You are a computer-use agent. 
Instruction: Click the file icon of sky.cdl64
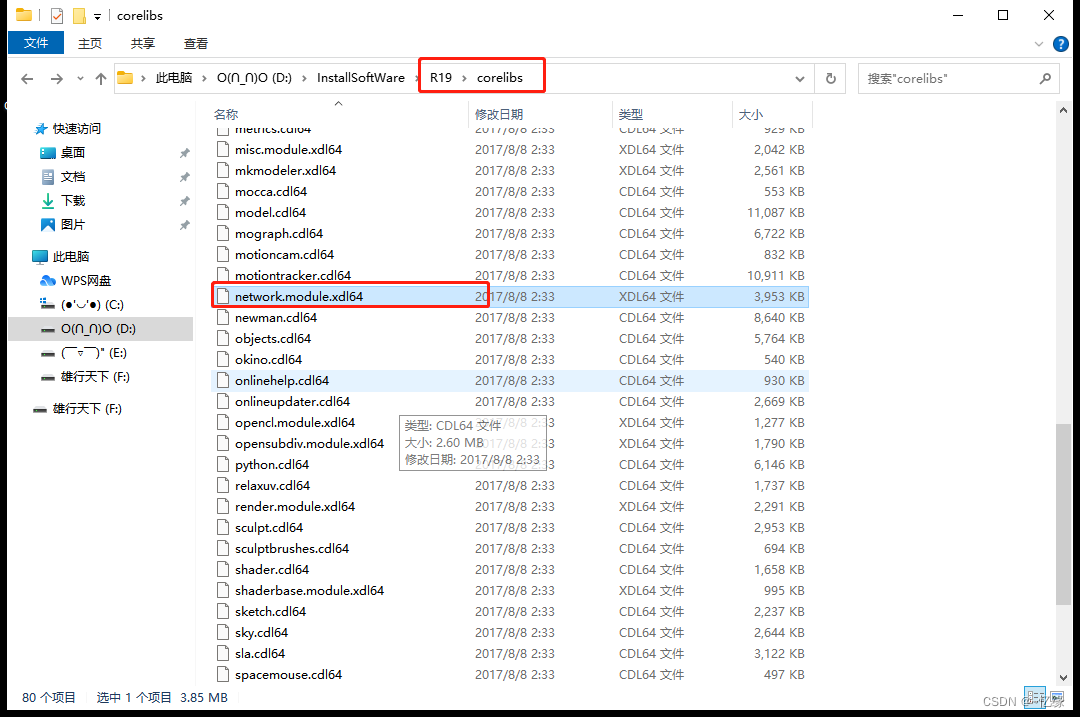pos(222,632)
